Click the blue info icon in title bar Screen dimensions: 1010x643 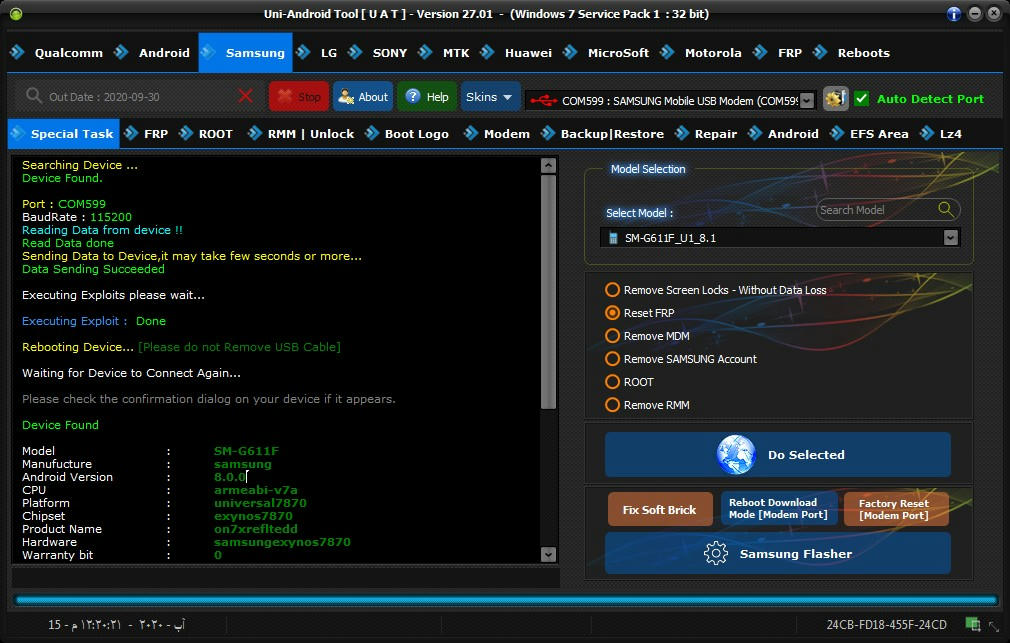click(953, 14)
